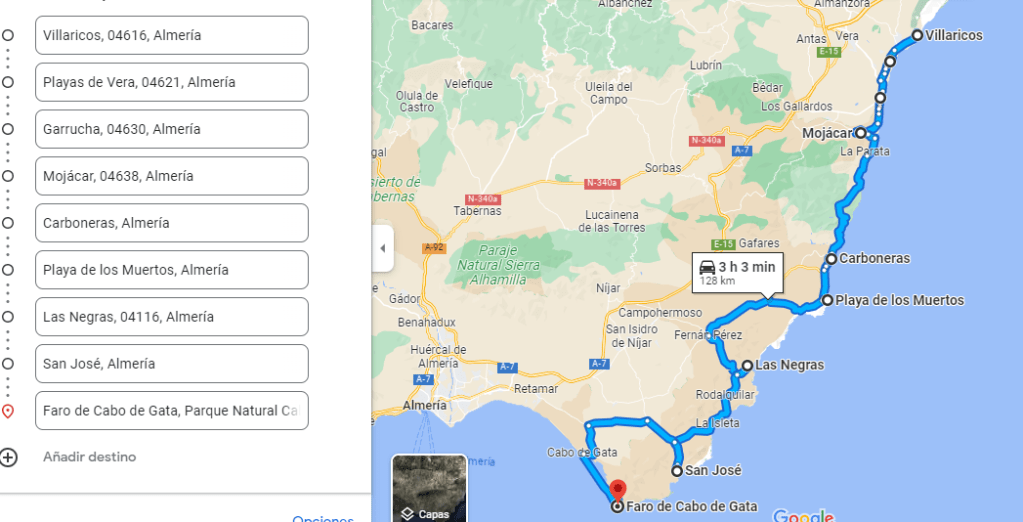The height and width of the screenshot is (522, 1023).
Task: Collapse the side panel with arrow
Action: pos(383,248)
